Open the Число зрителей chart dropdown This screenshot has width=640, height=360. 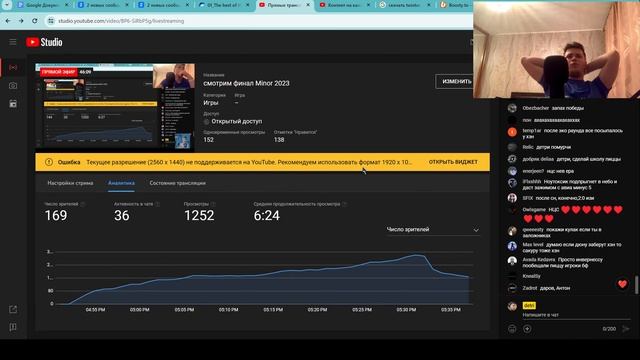click(x=433, y=230)
